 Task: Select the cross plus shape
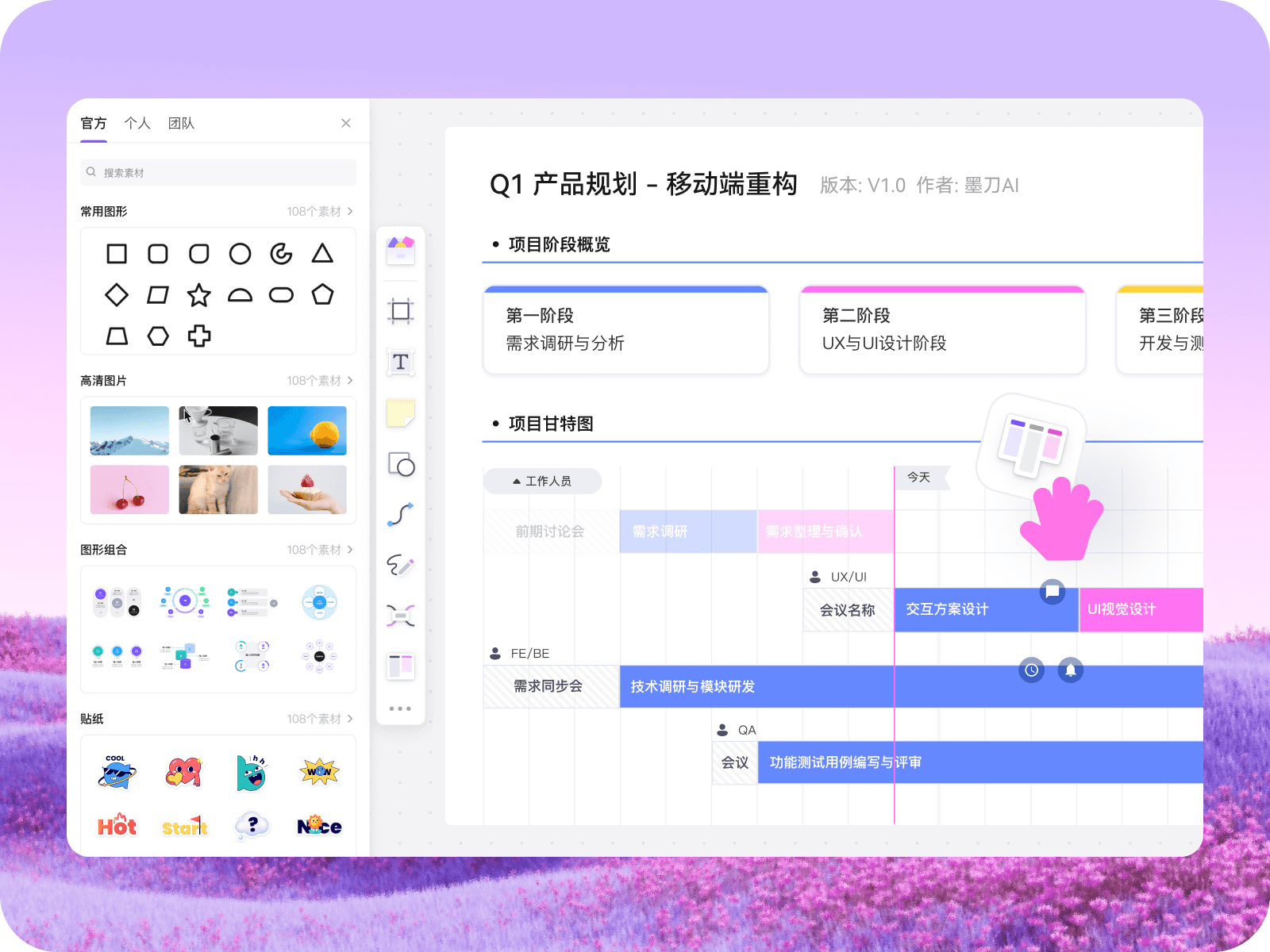click(x=199, y=336)
